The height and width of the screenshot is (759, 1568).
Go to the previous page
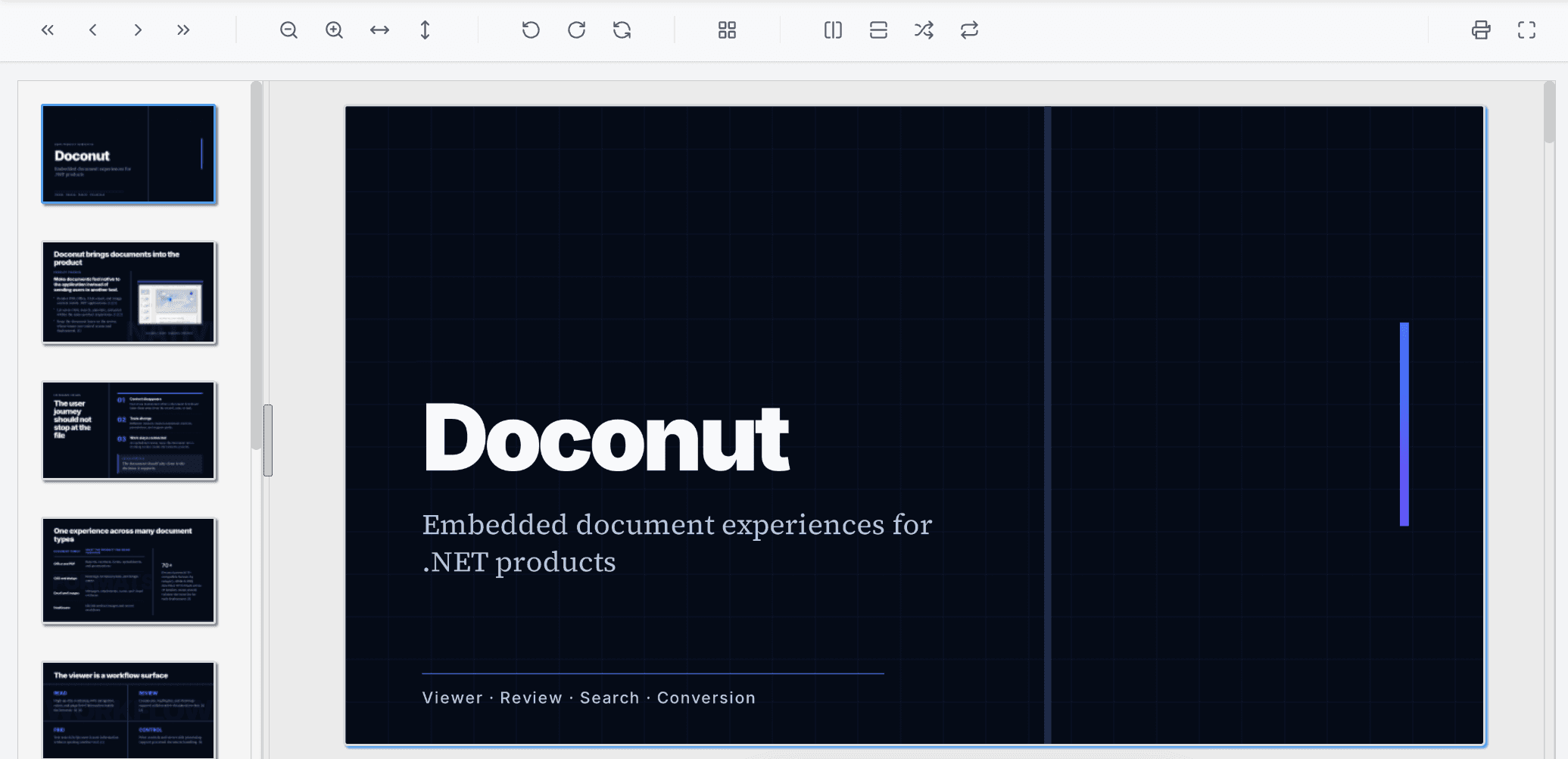coord(93,30)
